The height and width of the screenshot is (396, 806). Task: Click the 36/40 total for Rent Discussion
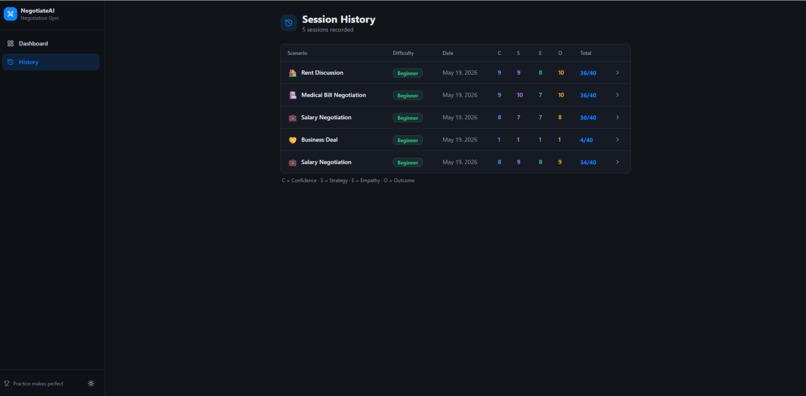(x=588, y=73)
